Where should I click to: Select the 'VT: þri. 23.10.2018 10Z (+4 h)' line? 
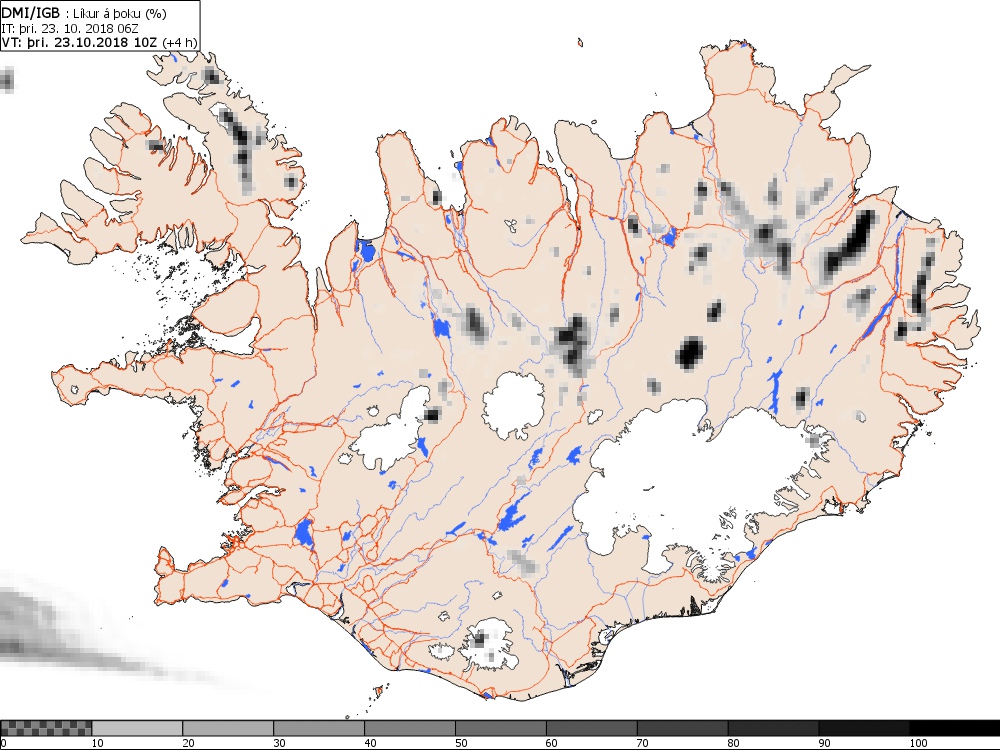[x=99, y=42]
